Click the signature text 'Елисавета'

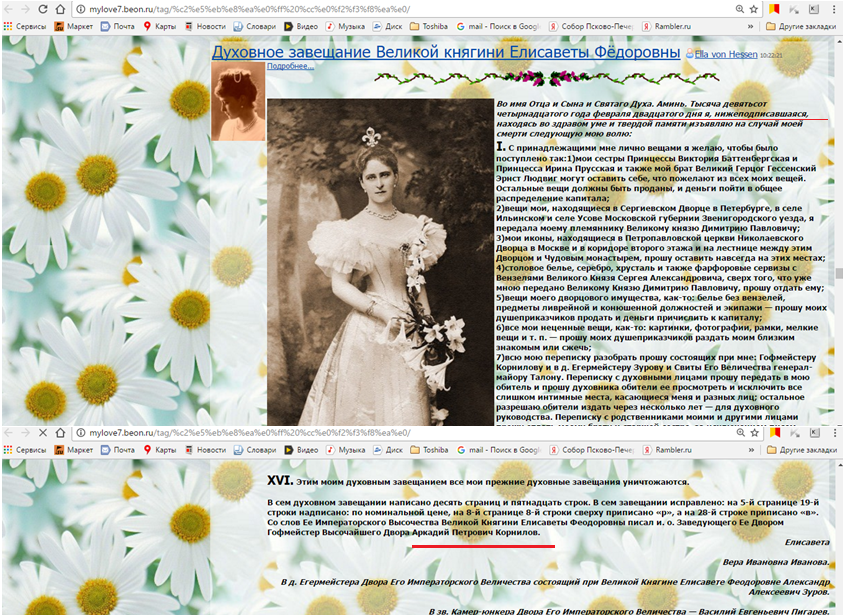(807, 542)
